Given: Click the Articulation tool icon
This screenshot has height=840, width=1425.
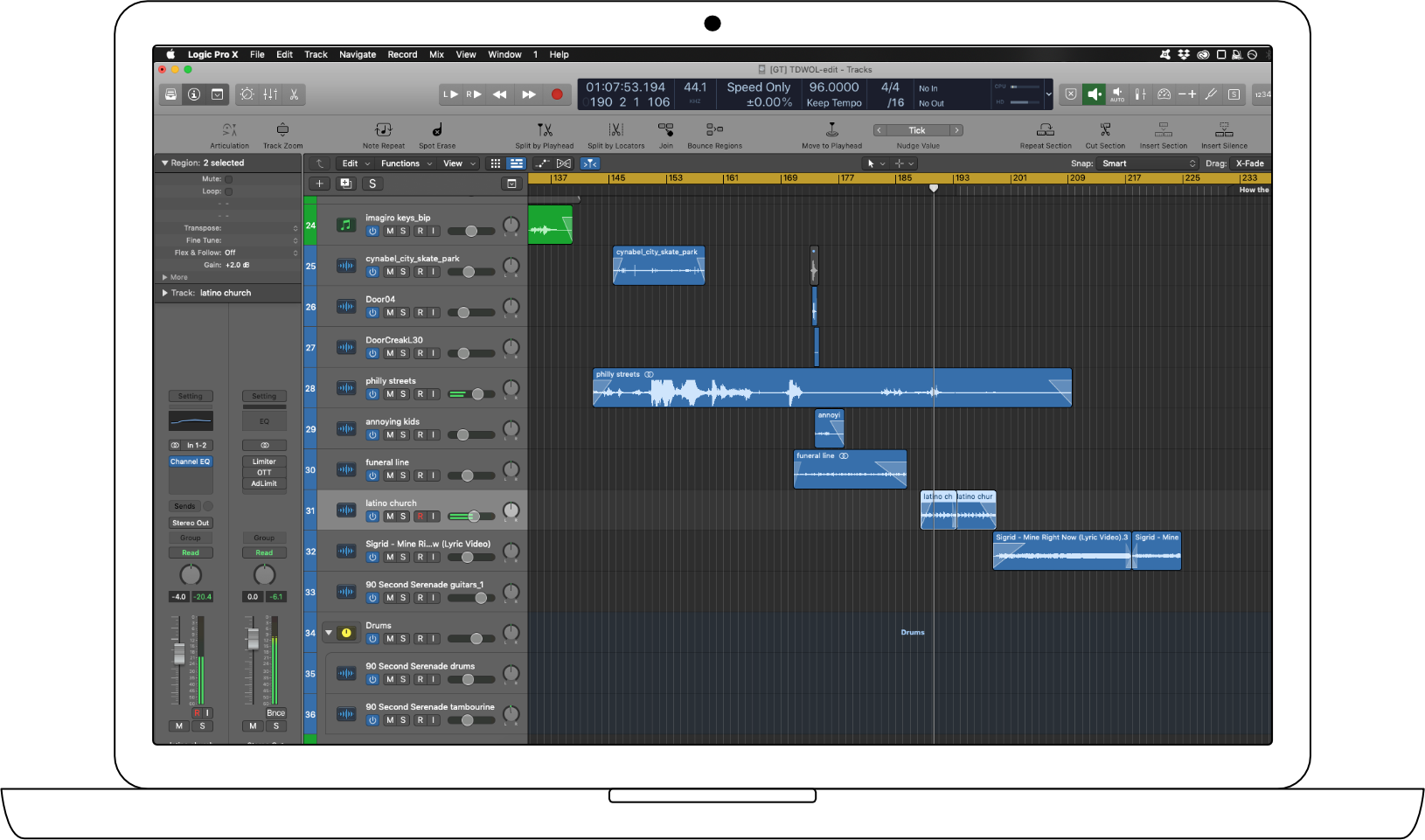Looking at the screenshot, I should [x=229, y=130].
